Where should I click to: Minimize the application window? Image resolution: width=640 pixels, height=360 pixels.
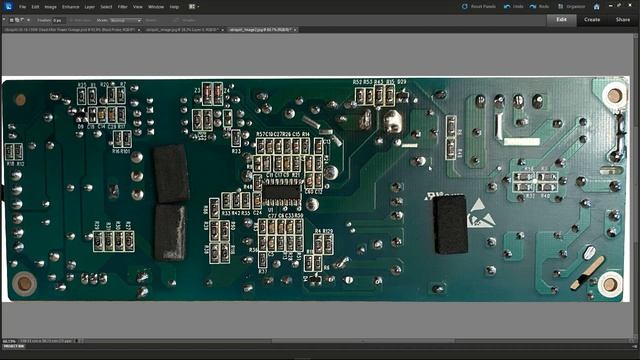(x=611, y=6)
